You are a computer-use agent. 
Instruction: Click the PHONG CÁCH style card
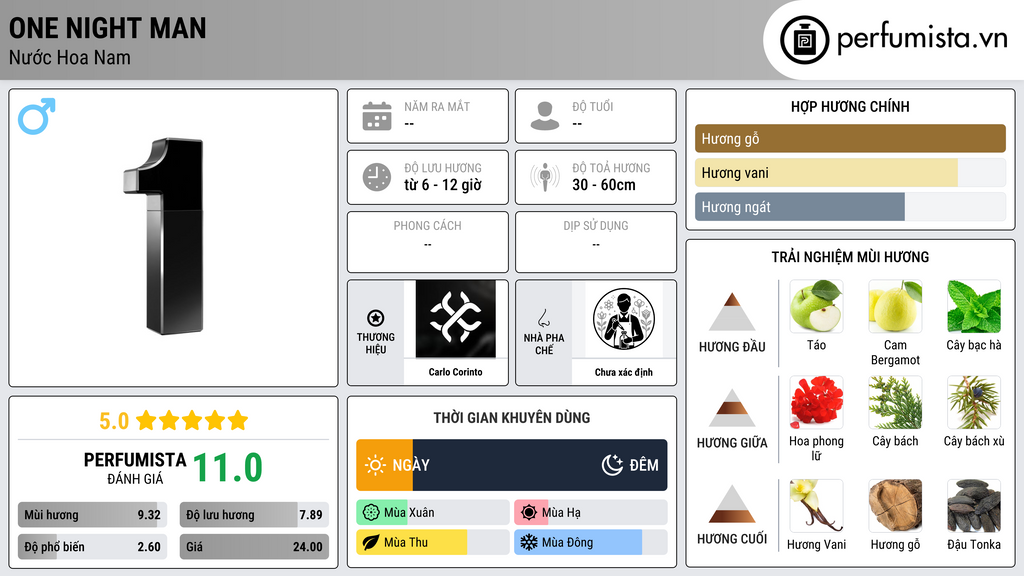pos(428,242)
